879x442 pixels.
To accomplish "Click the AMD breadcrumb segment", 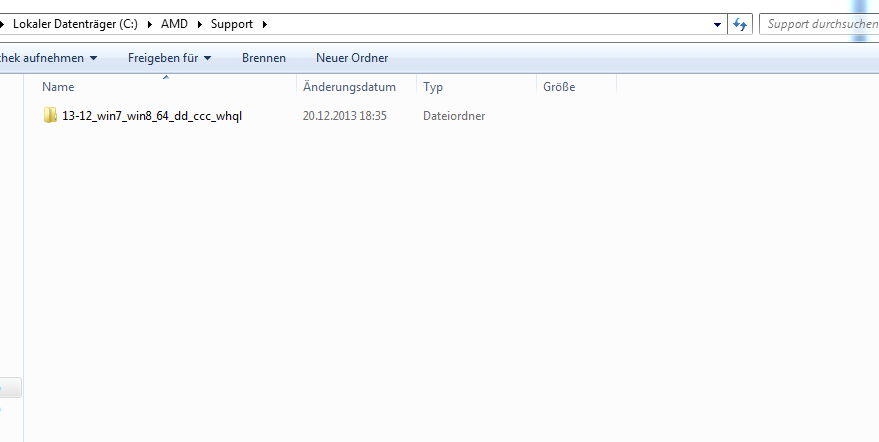I will [x=174, y=24].
